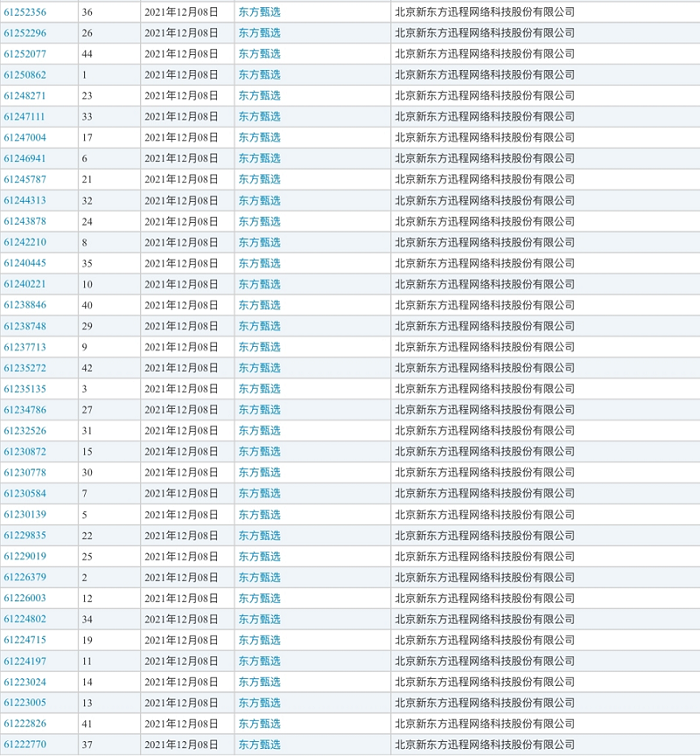Click applicant company cell in row 61234786

[x=484, y=410]
